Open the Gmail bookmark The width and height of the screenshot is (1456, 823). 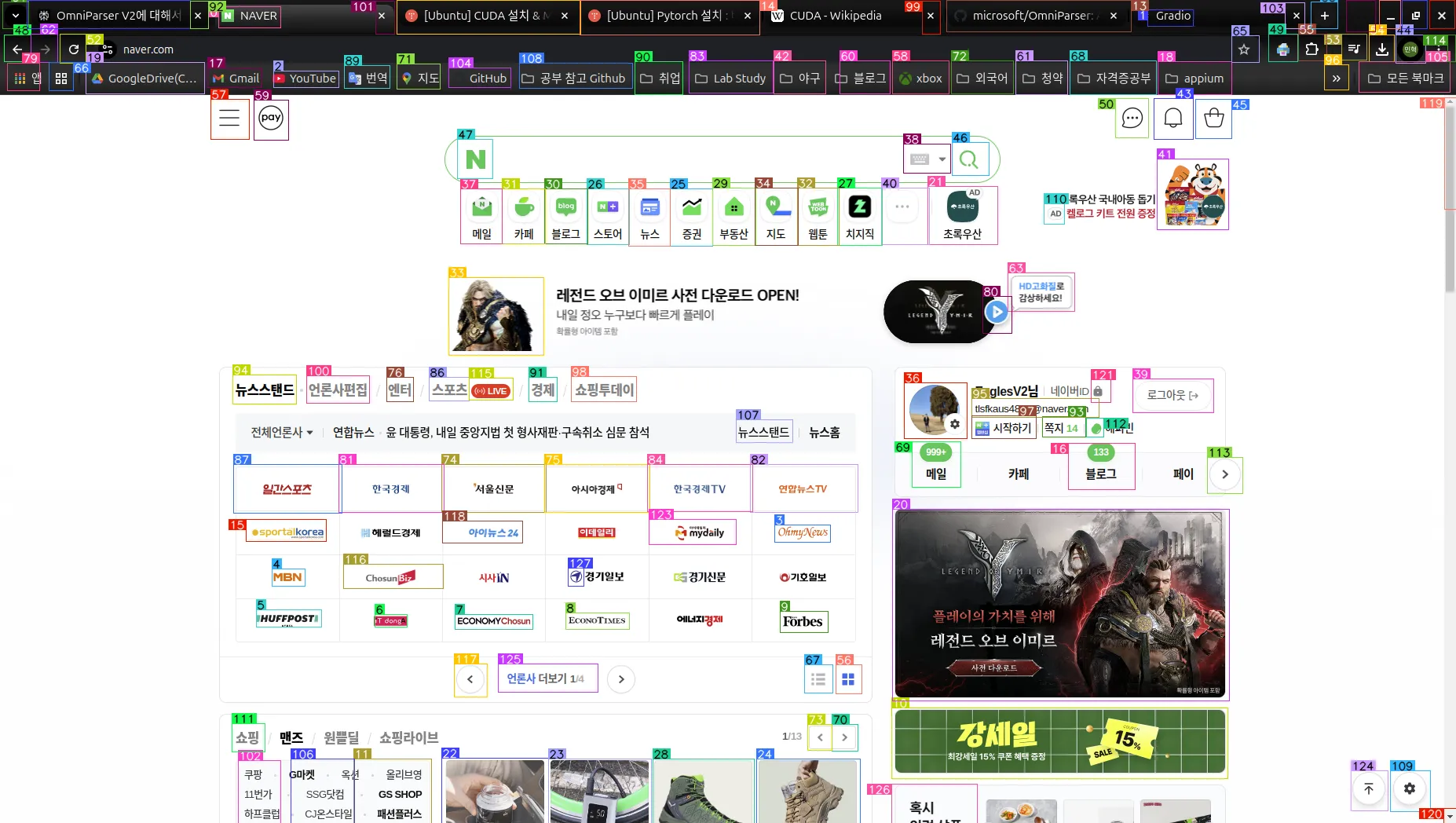[235, 79]
